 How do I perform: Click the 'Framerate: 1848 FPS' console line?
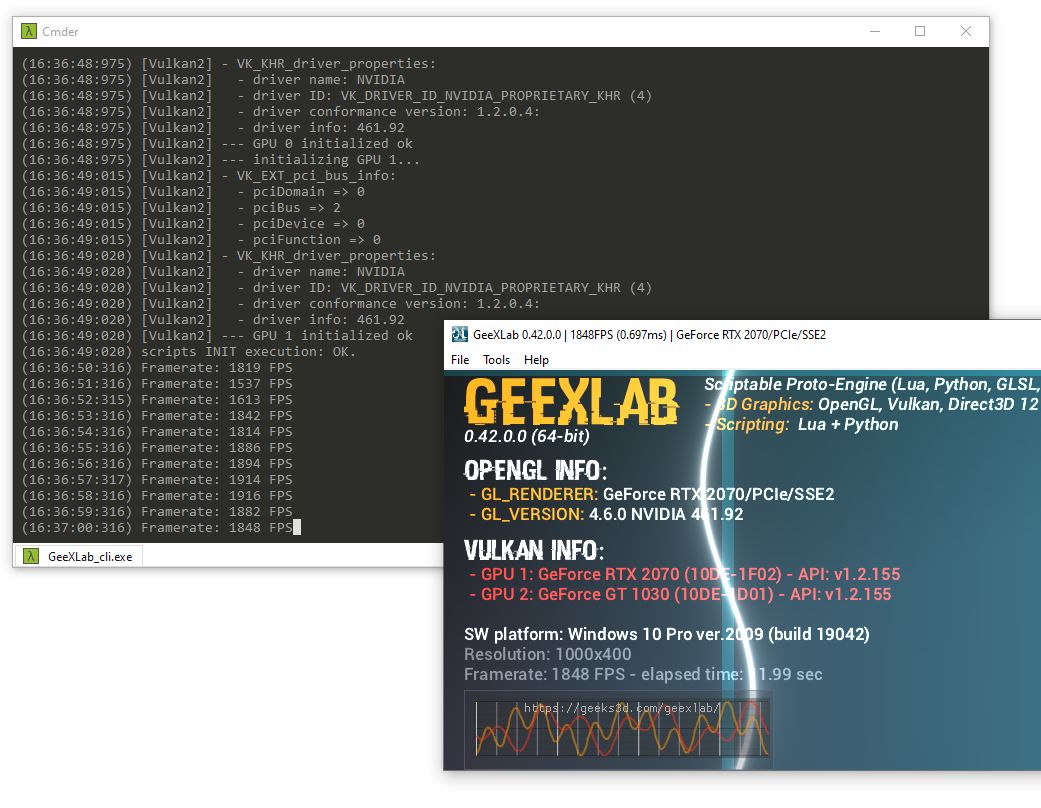157,528
